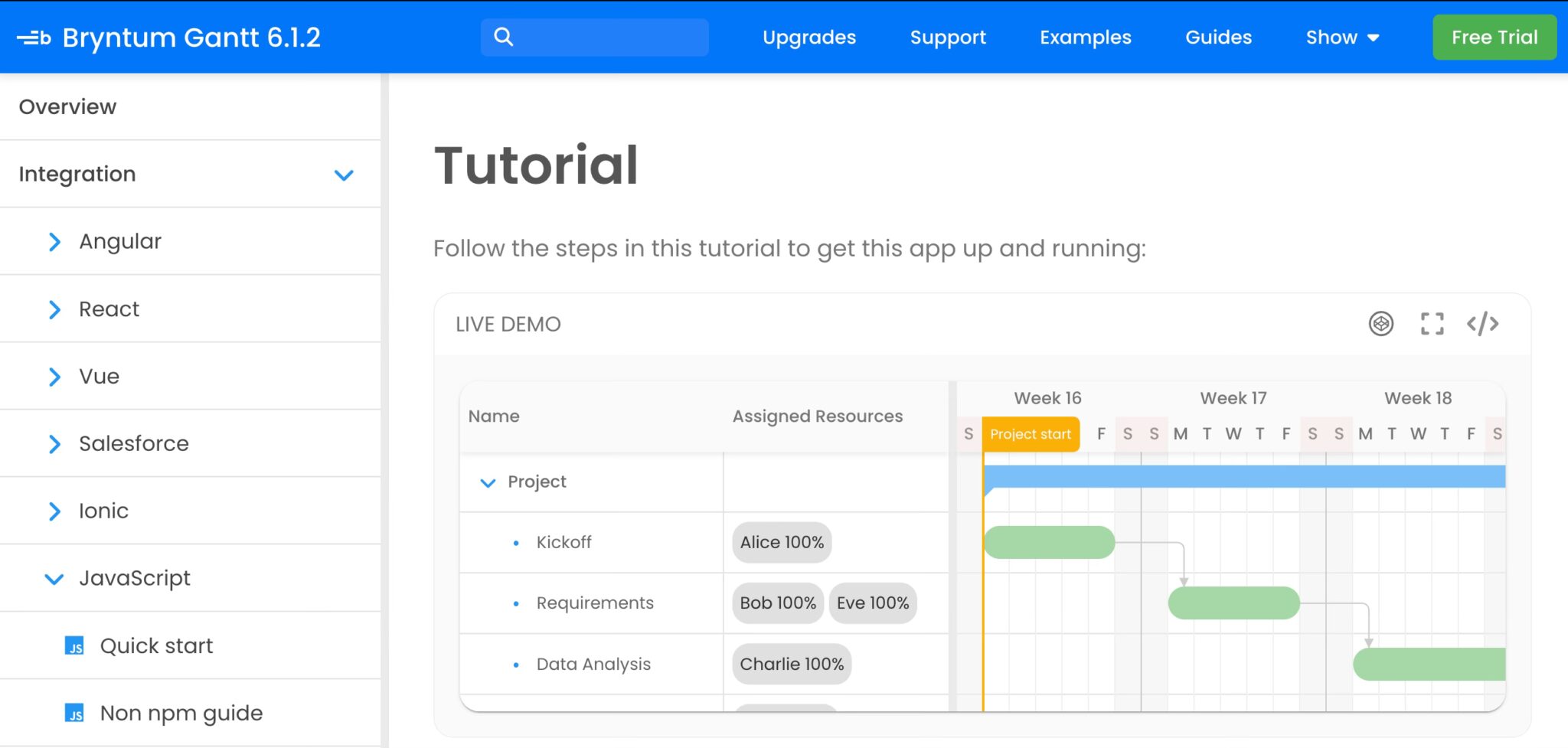Click the Bryntum Gantt 6.1.2 title
1568x748 pixels.
pos(191,38)
